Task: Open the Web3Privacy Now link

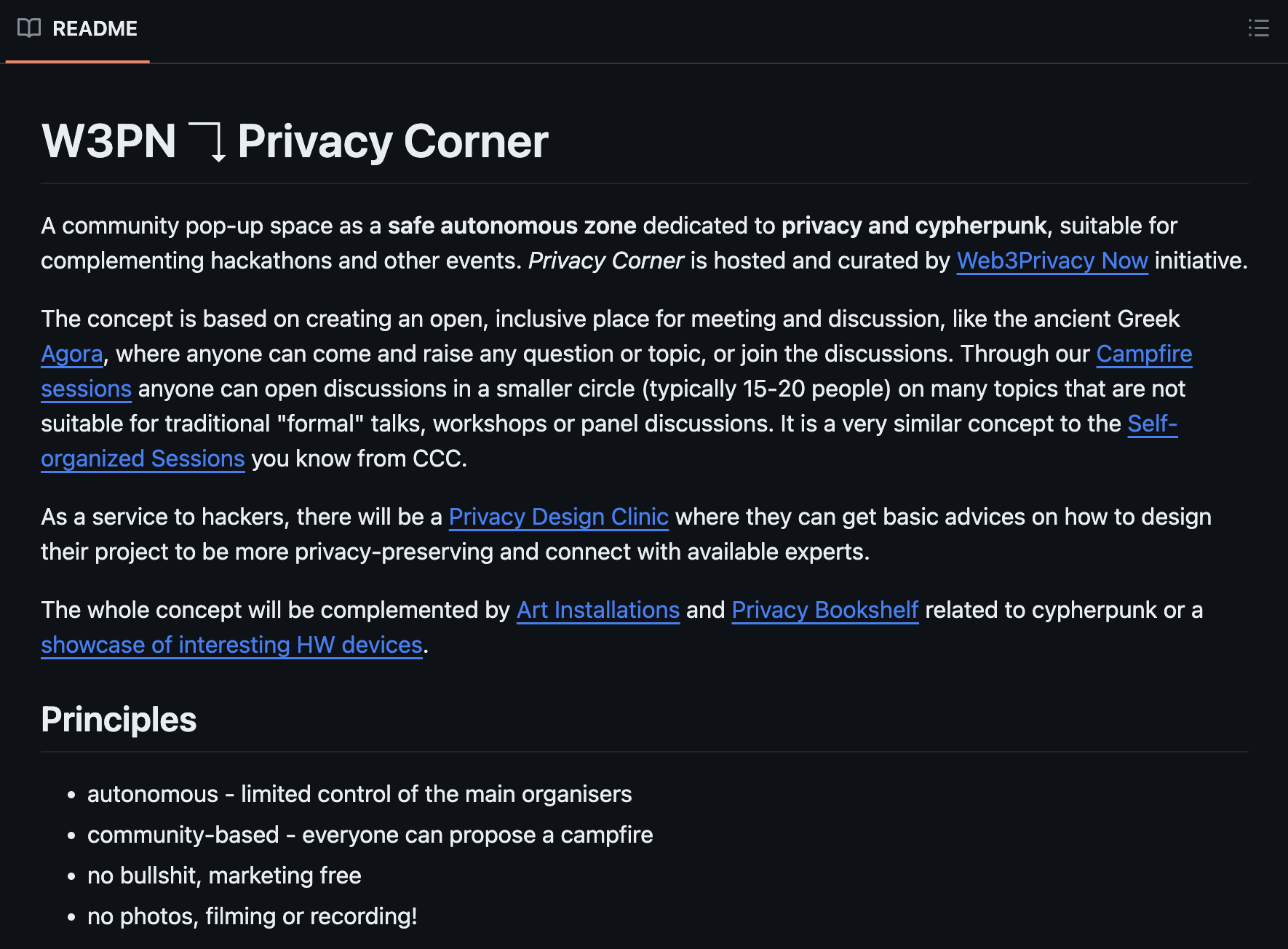Action: click(x=1052, y=261)
